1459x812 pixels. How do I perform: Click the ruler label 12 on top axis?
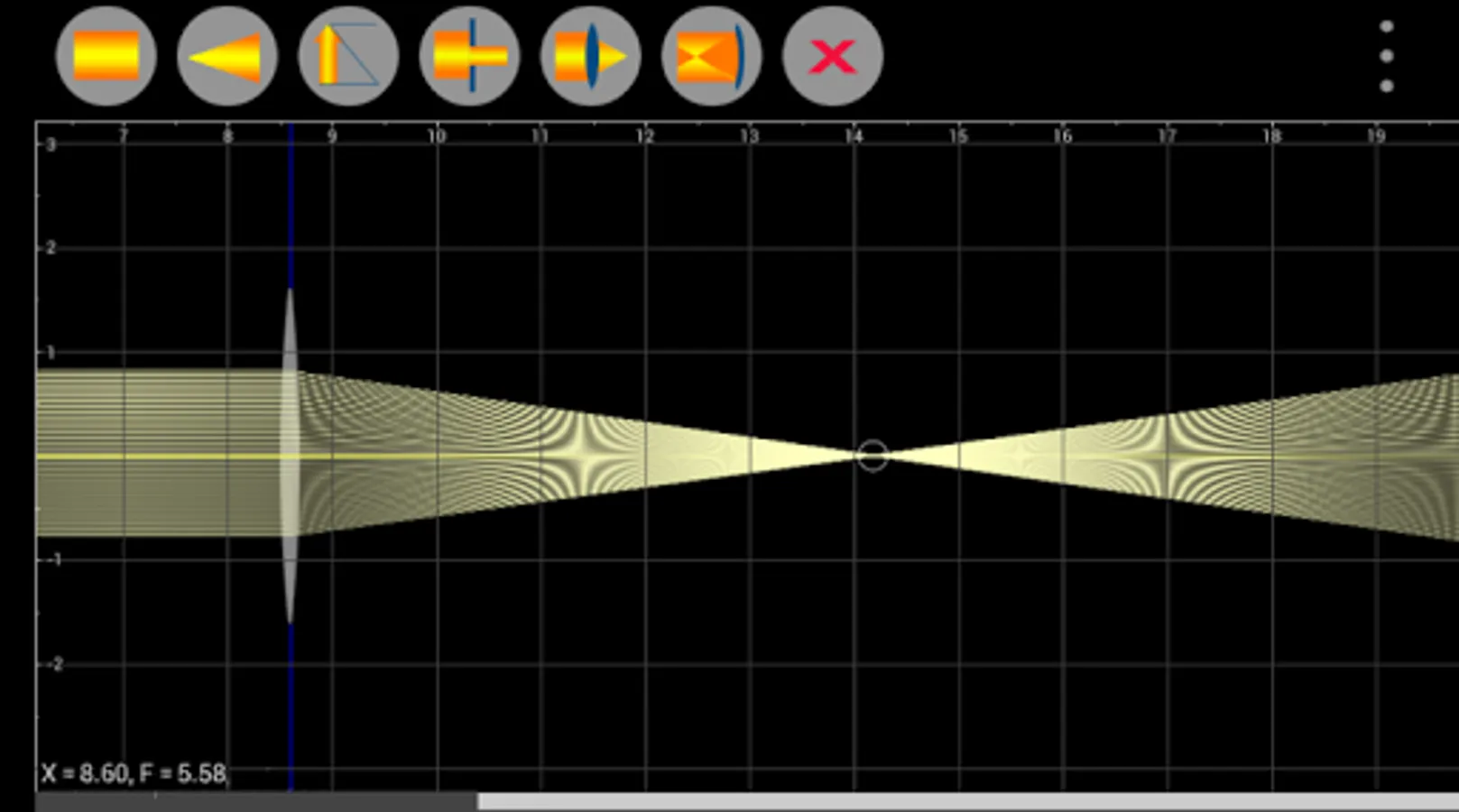(x=644, y=136)
